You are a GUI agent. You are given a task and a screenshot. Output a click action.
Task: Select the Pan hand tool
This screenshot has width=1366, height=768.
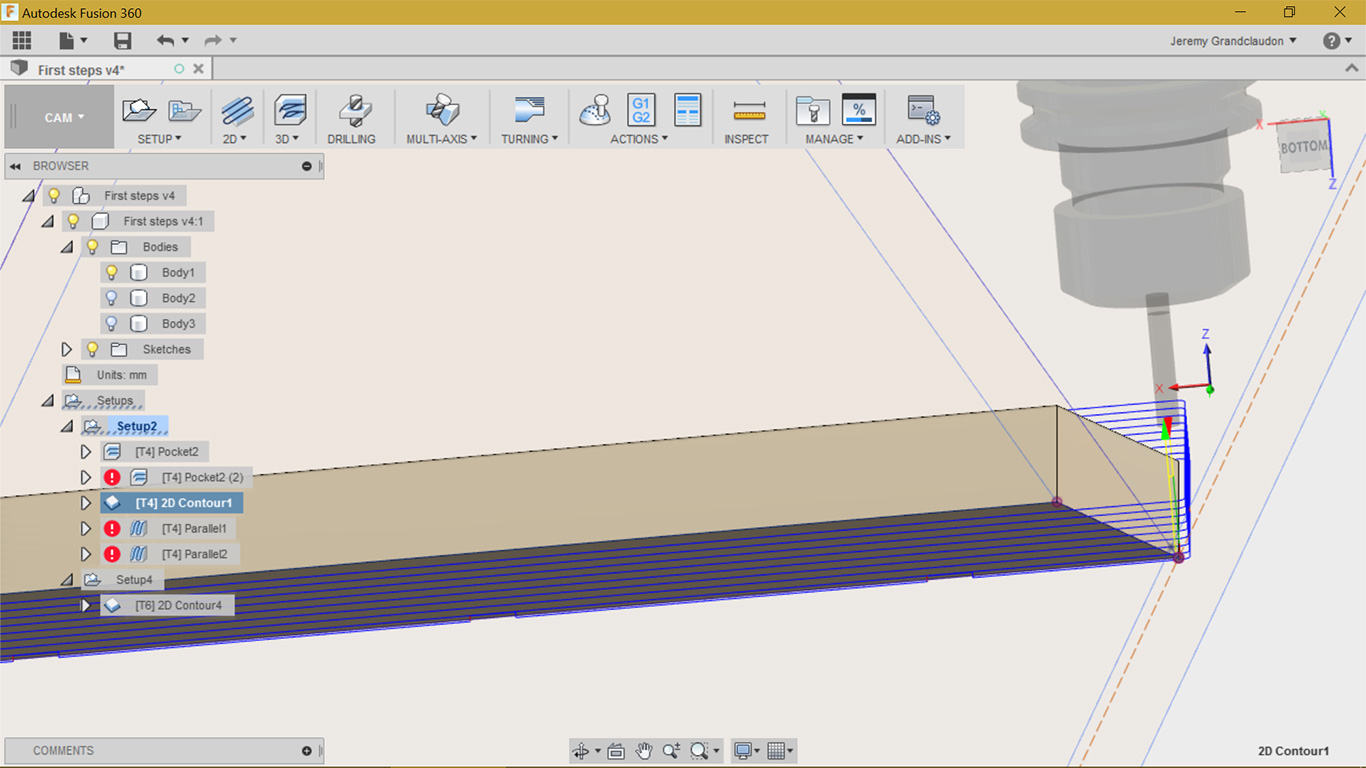[x=644, y=751]
